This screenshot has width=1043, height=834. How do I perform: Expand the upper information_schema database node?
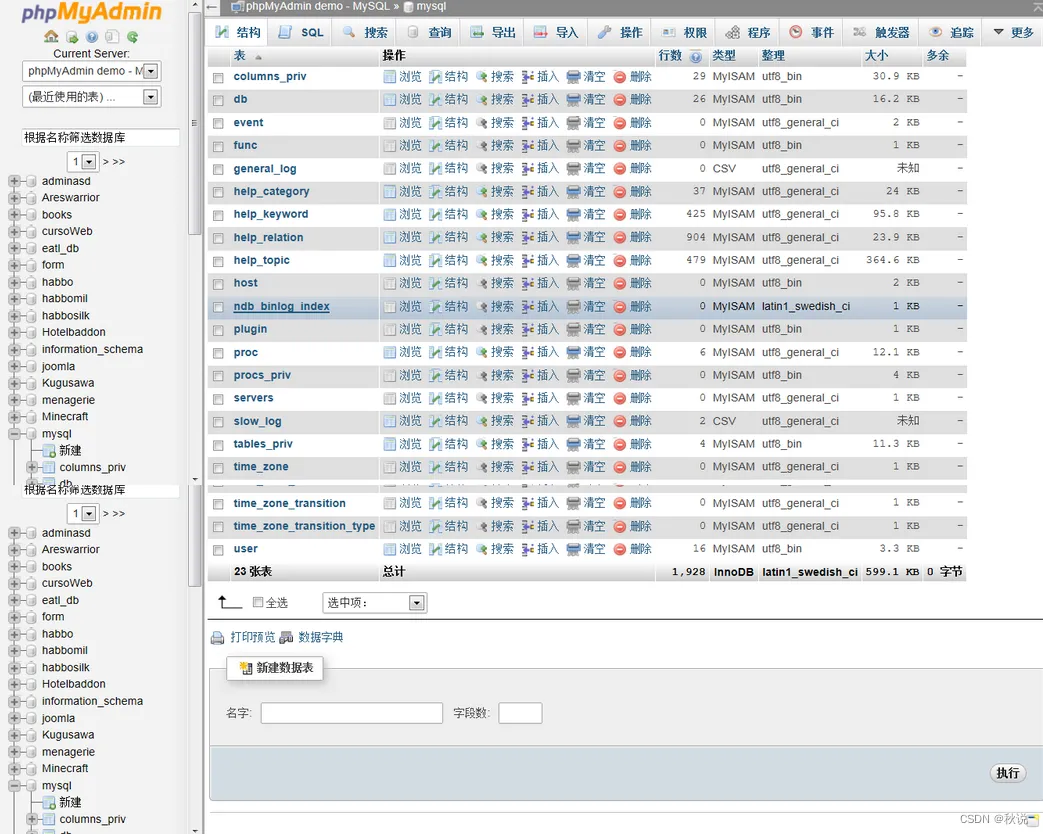tap(14, 349)
